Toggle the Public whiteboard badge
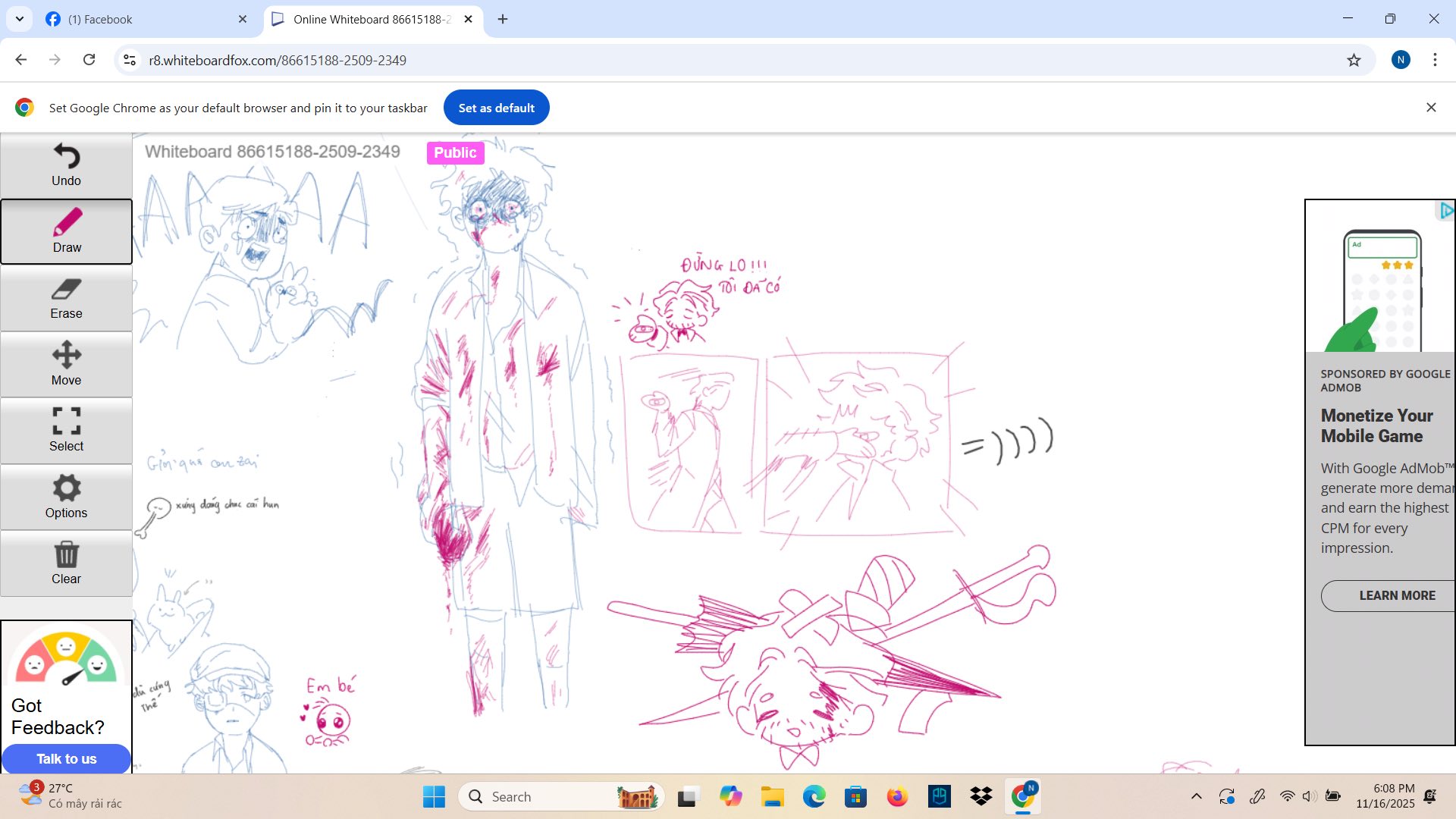Viewport: 1456px width, 819px height. (x=455, y=152)
